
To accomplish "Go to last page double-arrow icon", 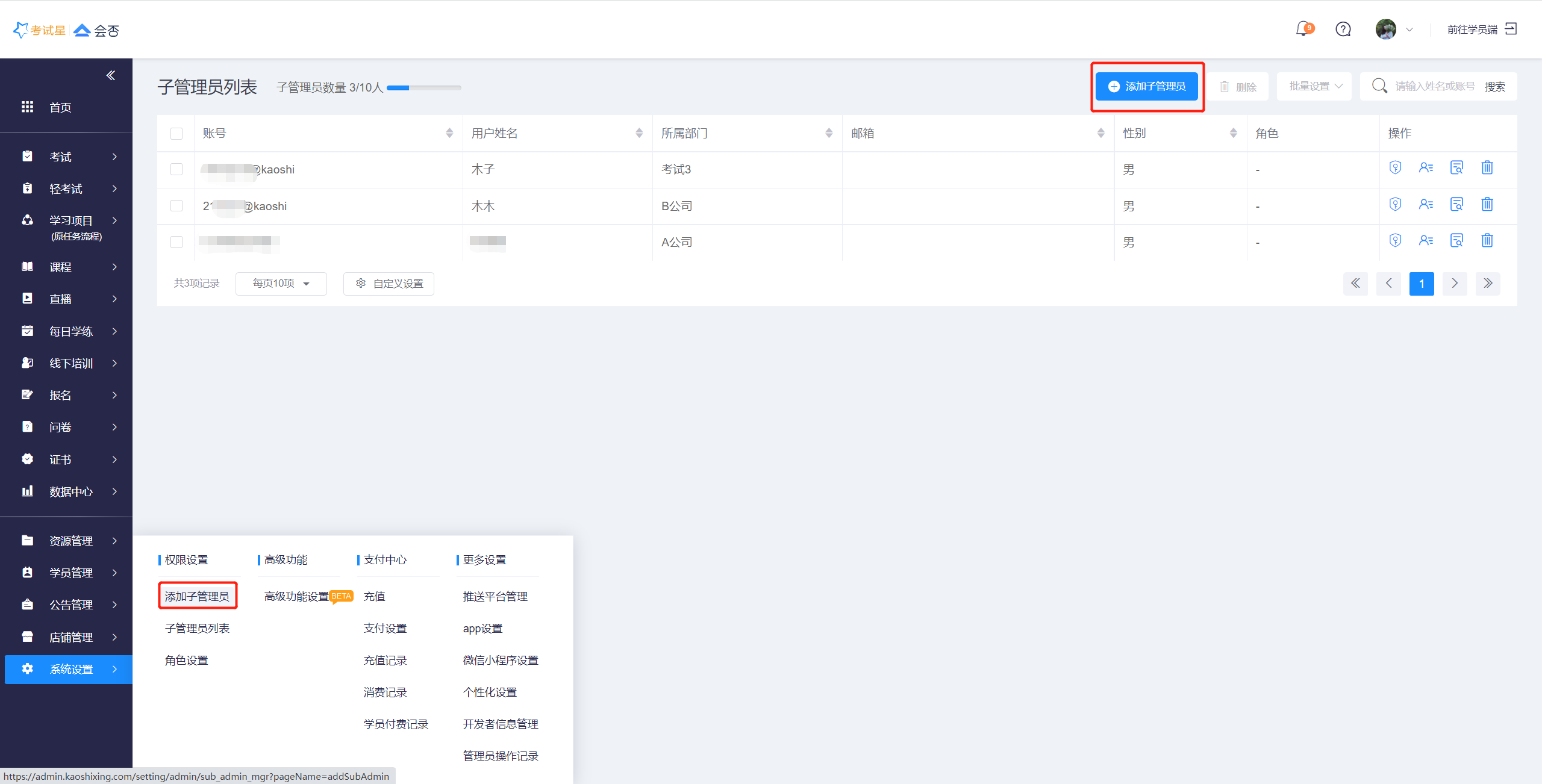I will tap(1487, 284).
